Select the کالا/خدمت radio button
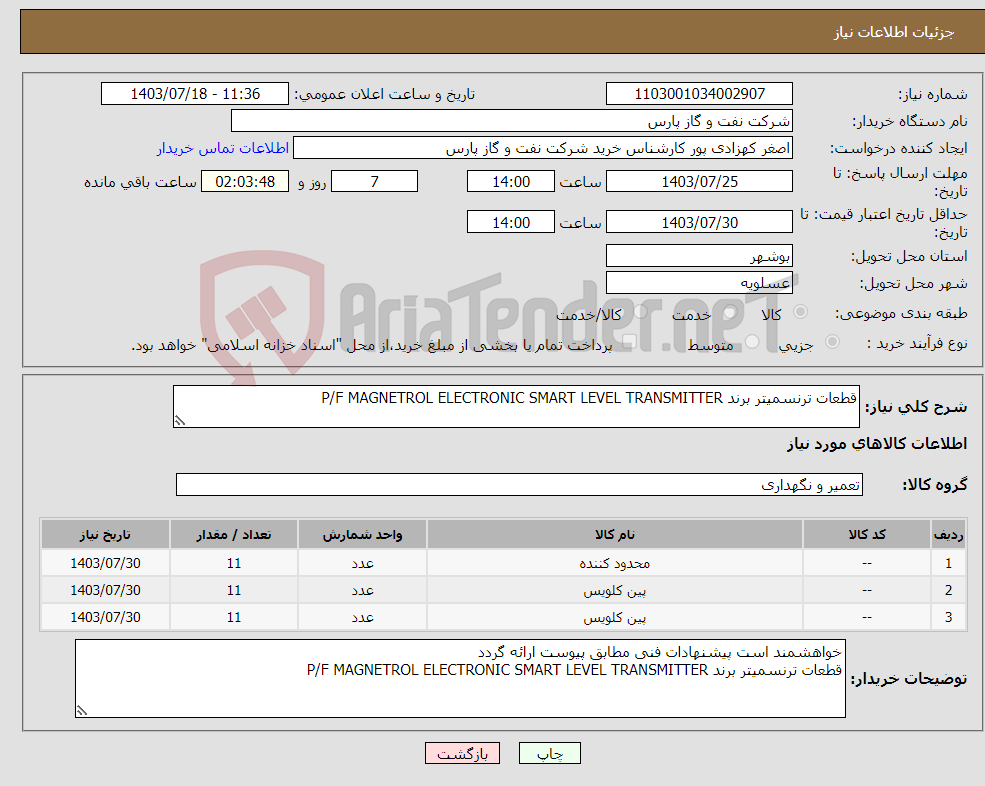Viewport: 985px width, 786px height. click(640, 312)
